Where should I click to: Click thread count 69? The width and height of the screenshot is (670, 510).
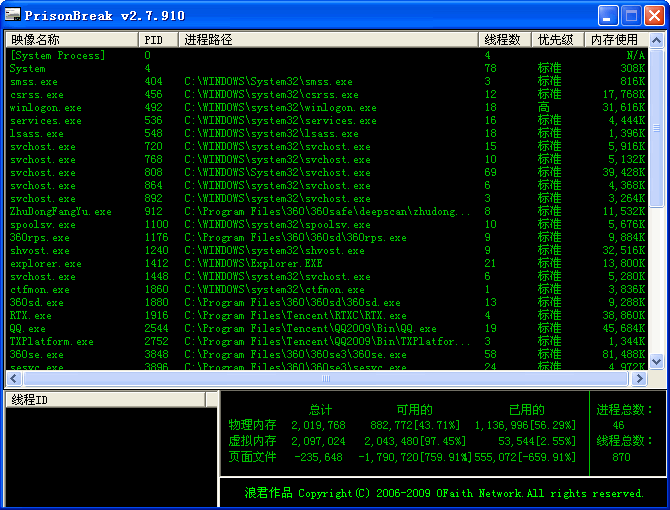tap(491, 173)
